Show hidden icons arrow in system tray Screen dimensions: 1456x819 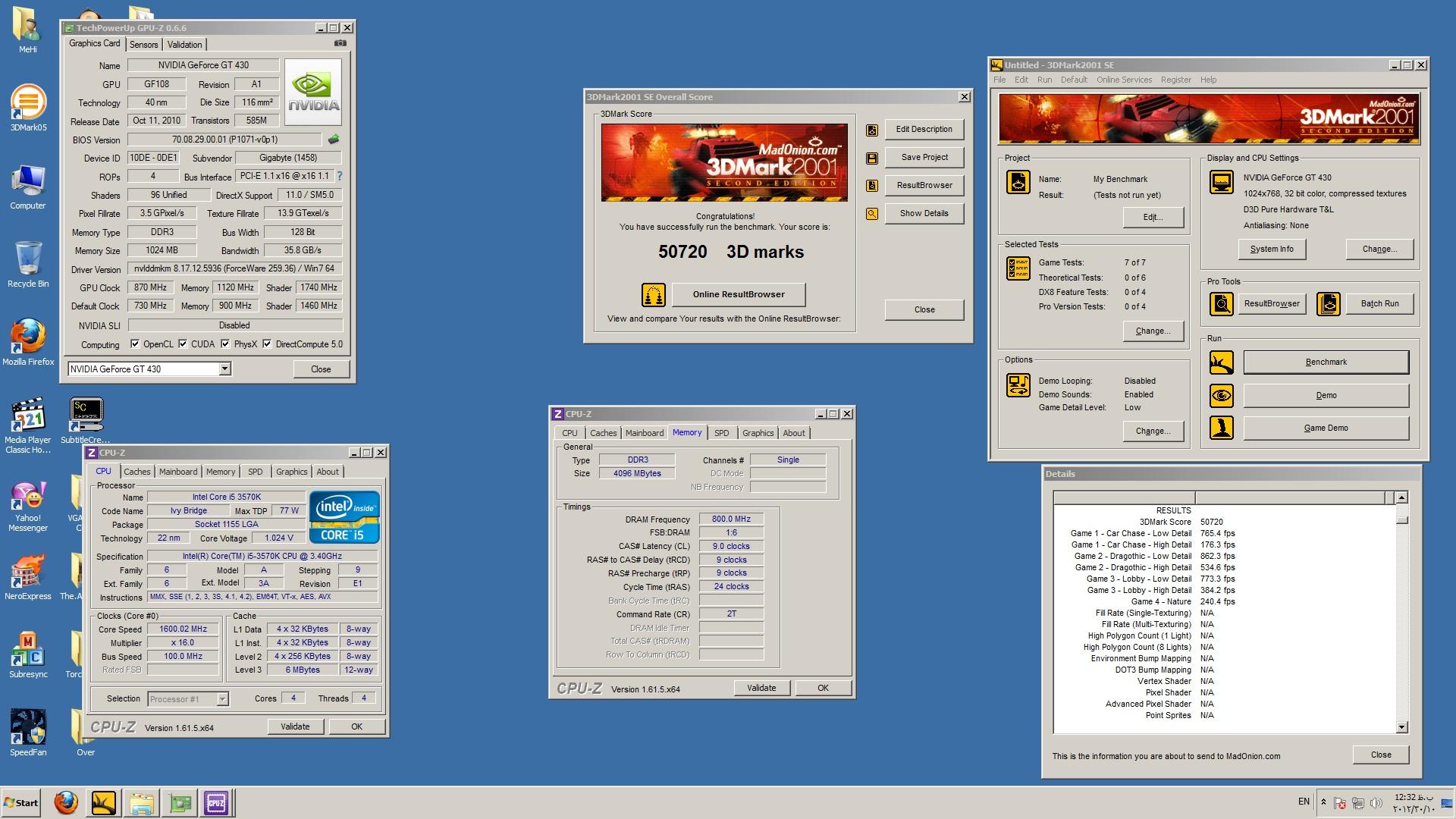(x=1323, y=802)
